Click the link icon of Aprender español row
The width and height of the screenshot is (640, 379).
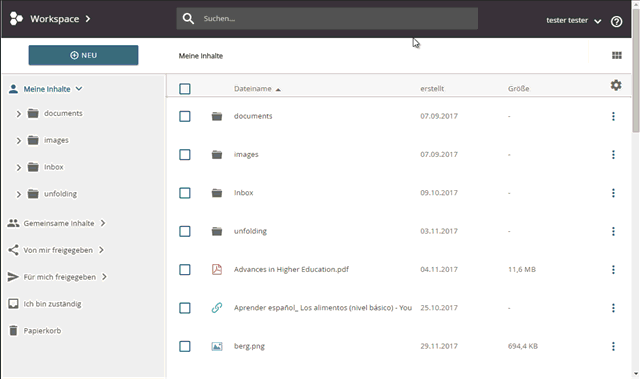pyautogui.click(x=217, y=308)
